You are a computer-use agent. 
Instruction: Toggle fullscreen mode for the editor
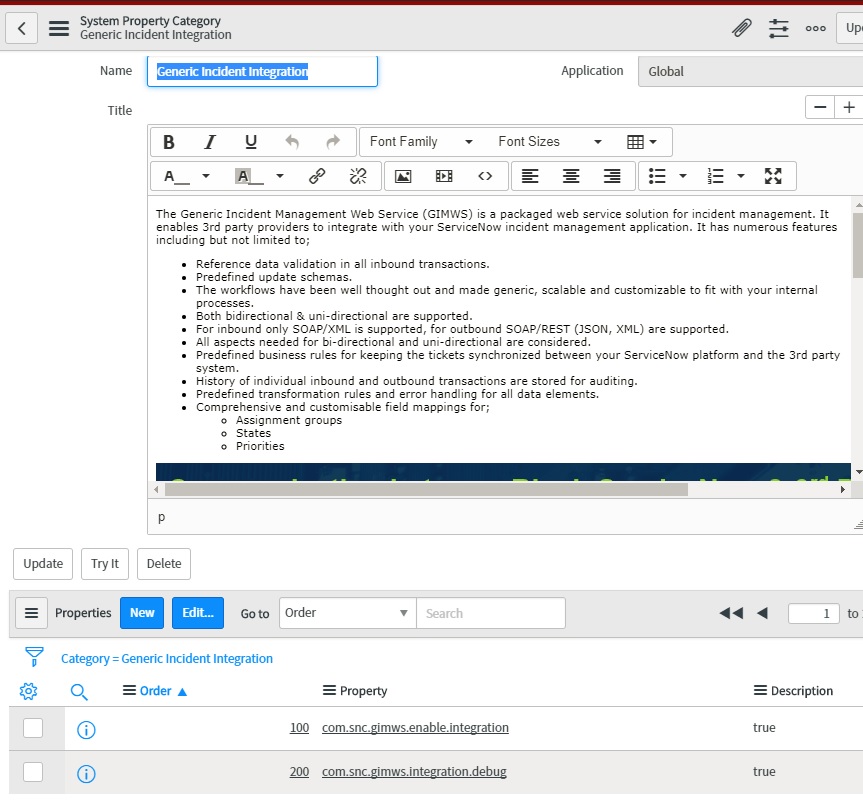click(x=773, y=176)
